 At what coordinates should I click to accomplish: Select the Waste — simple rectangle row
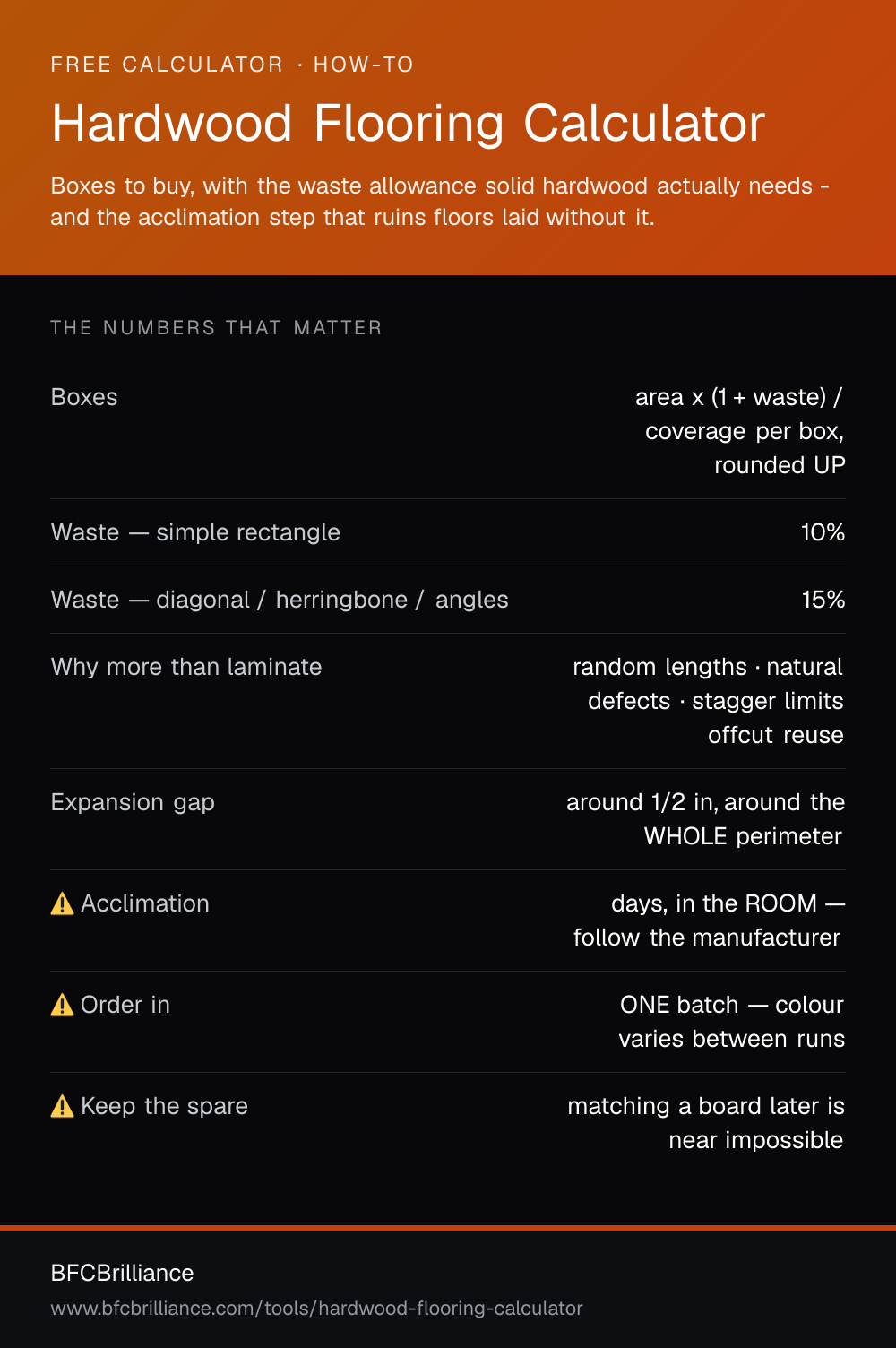(x=448, y=532)
